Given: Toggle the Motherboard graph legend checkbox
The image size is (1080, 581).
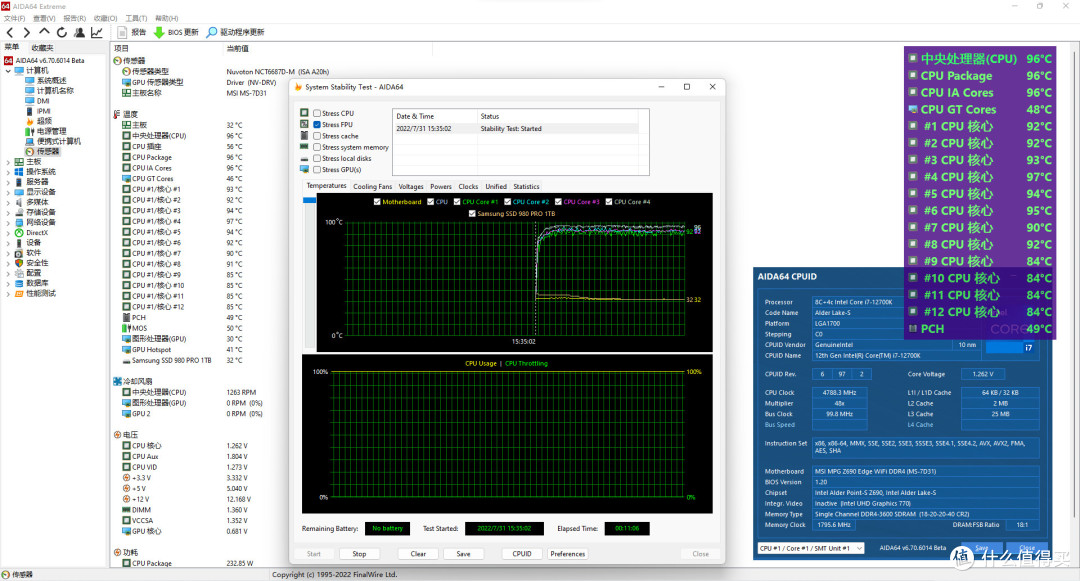Looking at the screenshot, I should (x=377, y=202).
